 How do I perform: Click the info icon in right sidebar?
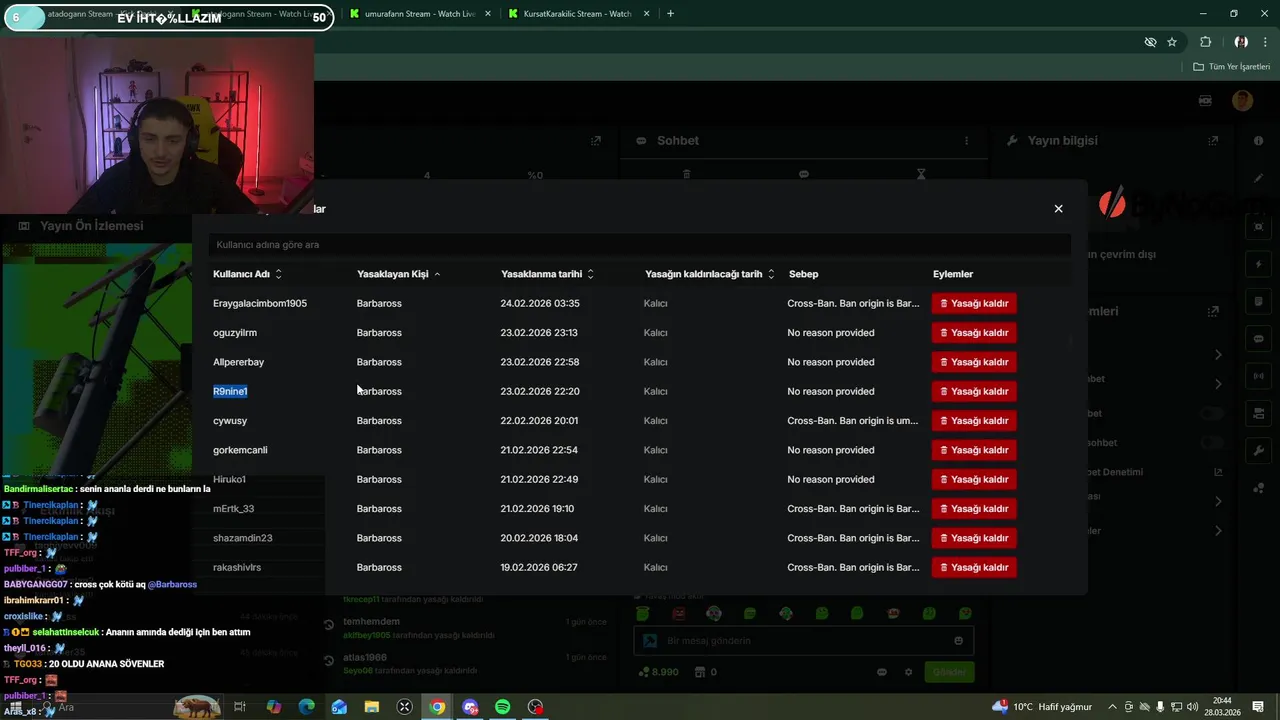click(1259, 141)
